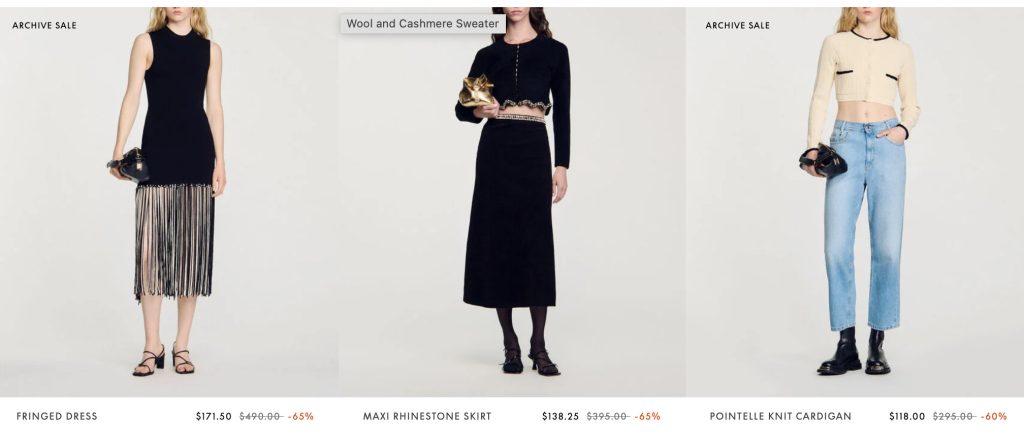Click the crossed-out $395.00 original price

607,416
